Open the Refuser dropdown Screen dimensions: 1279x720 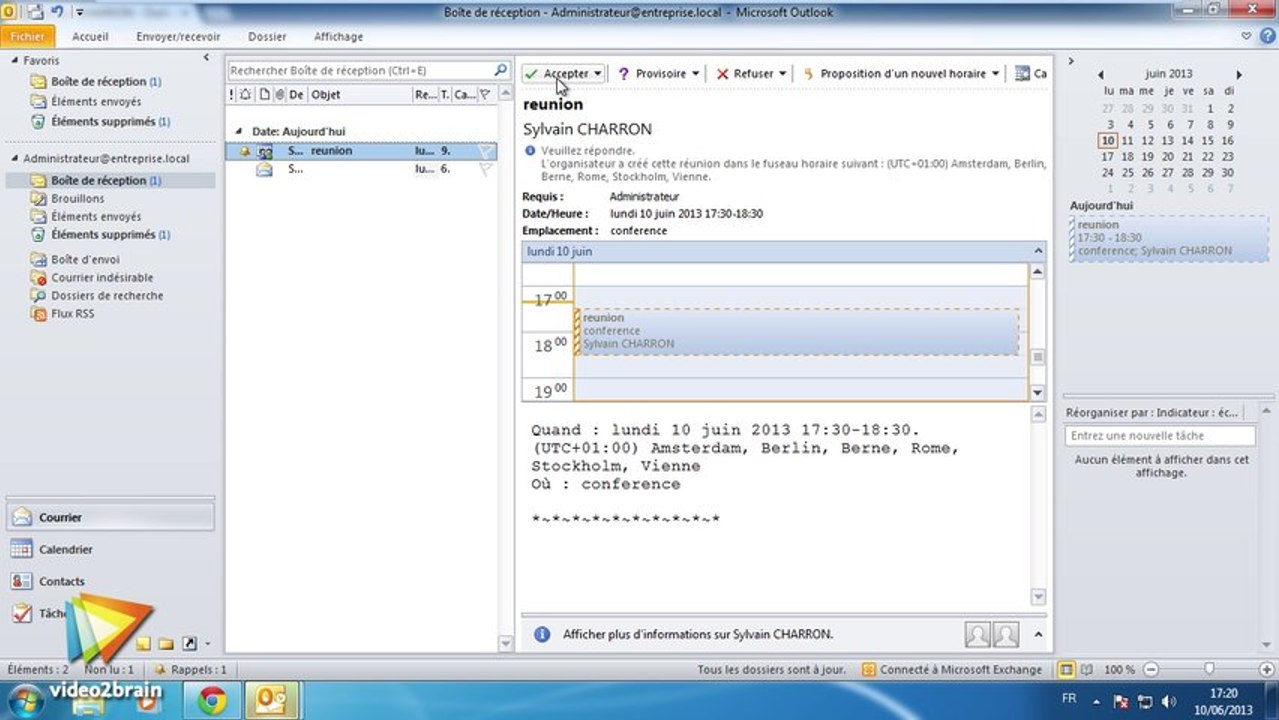tap(782, 74)
